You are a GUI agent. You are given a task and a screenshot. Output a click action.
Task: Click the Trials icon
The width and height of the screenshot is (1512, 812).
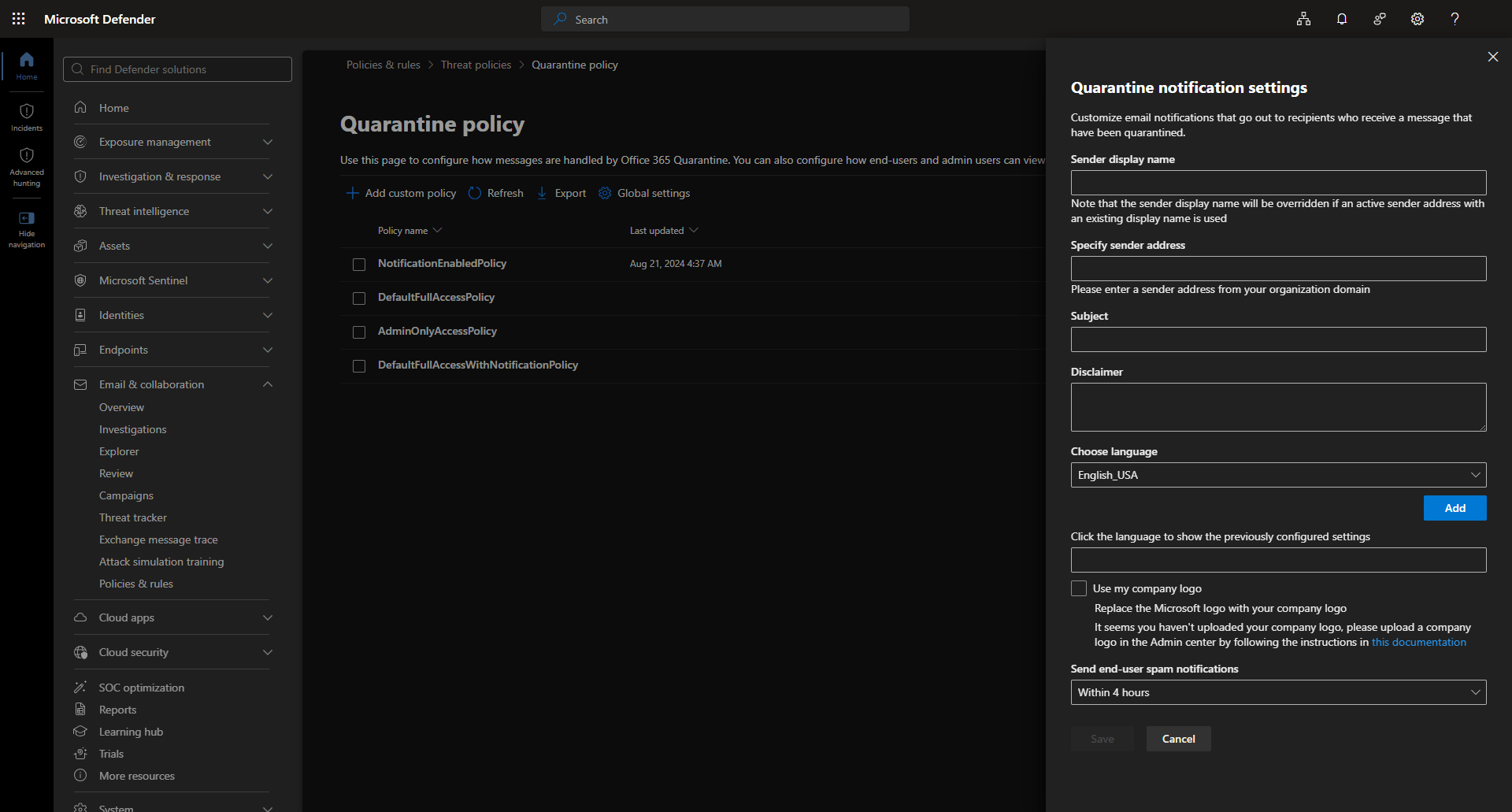tap(80, 754)
